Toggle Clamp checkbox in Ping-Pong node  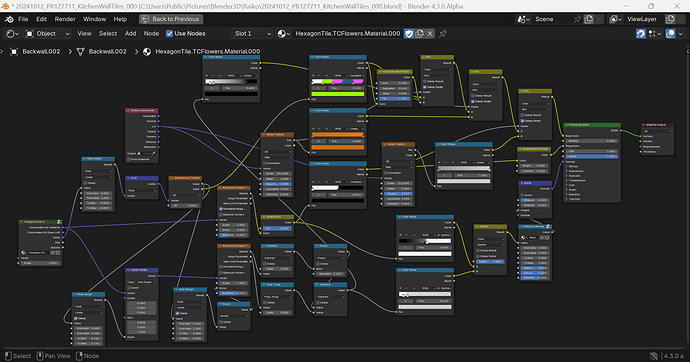pos(265,302)
